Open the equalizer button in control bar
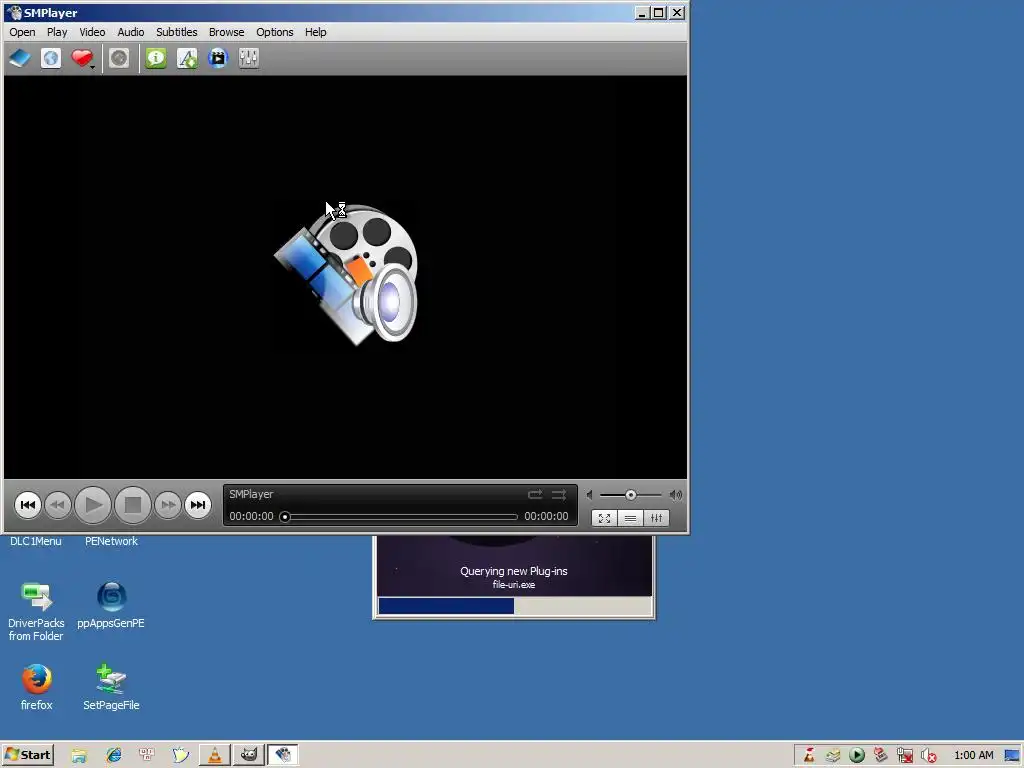Screen dimensions: 1024x768 (656, 518)
